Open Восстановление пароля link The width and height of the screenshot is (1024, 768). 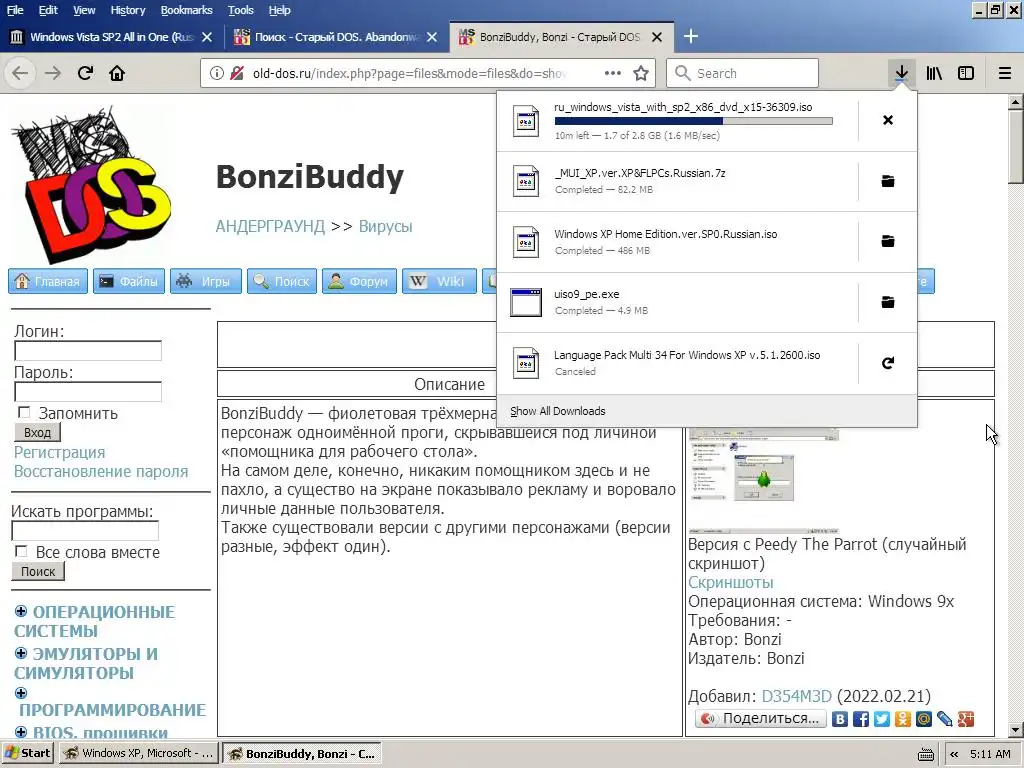[x=101, y=472]
